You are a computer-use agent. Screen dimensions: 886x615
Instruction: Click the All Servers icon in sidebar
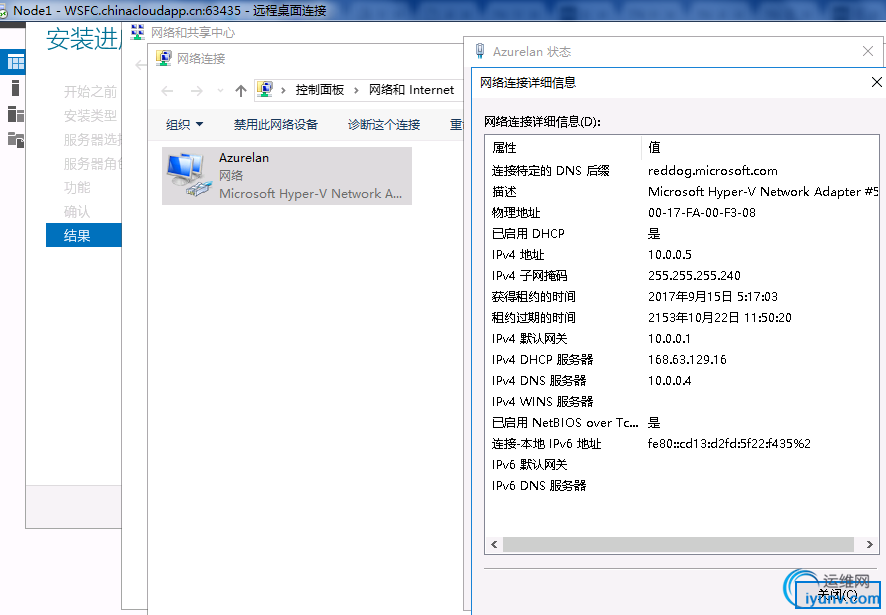pos(15,114)
